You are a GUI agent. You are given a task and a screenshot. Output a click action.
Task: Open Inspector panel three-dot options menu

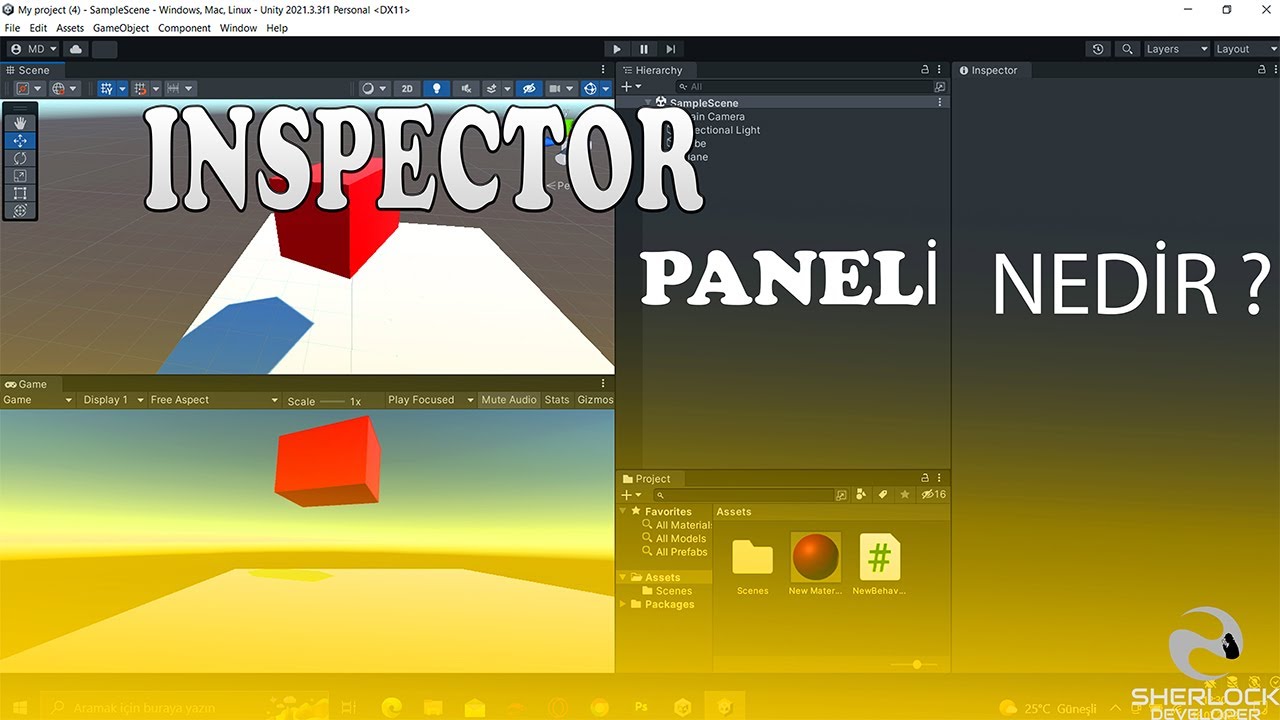coord(1274,70)
